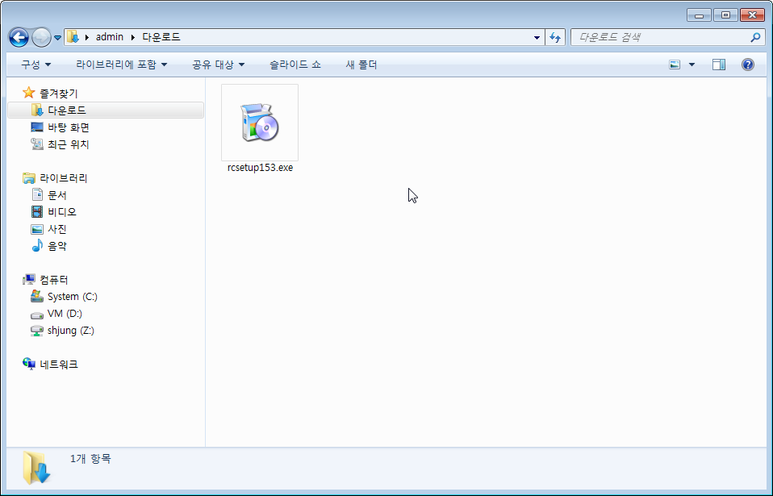The image size is (773, 496).
Task: Close the Explorer window
Action: tap(752, 15)
